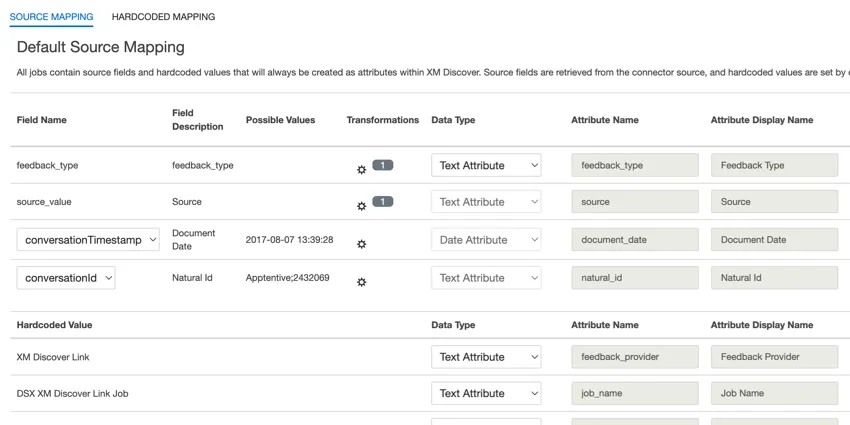Viewport: 850px width, 425px height.
Task: Click the feedback_type attribute name field
Action: tap(634, 165)
